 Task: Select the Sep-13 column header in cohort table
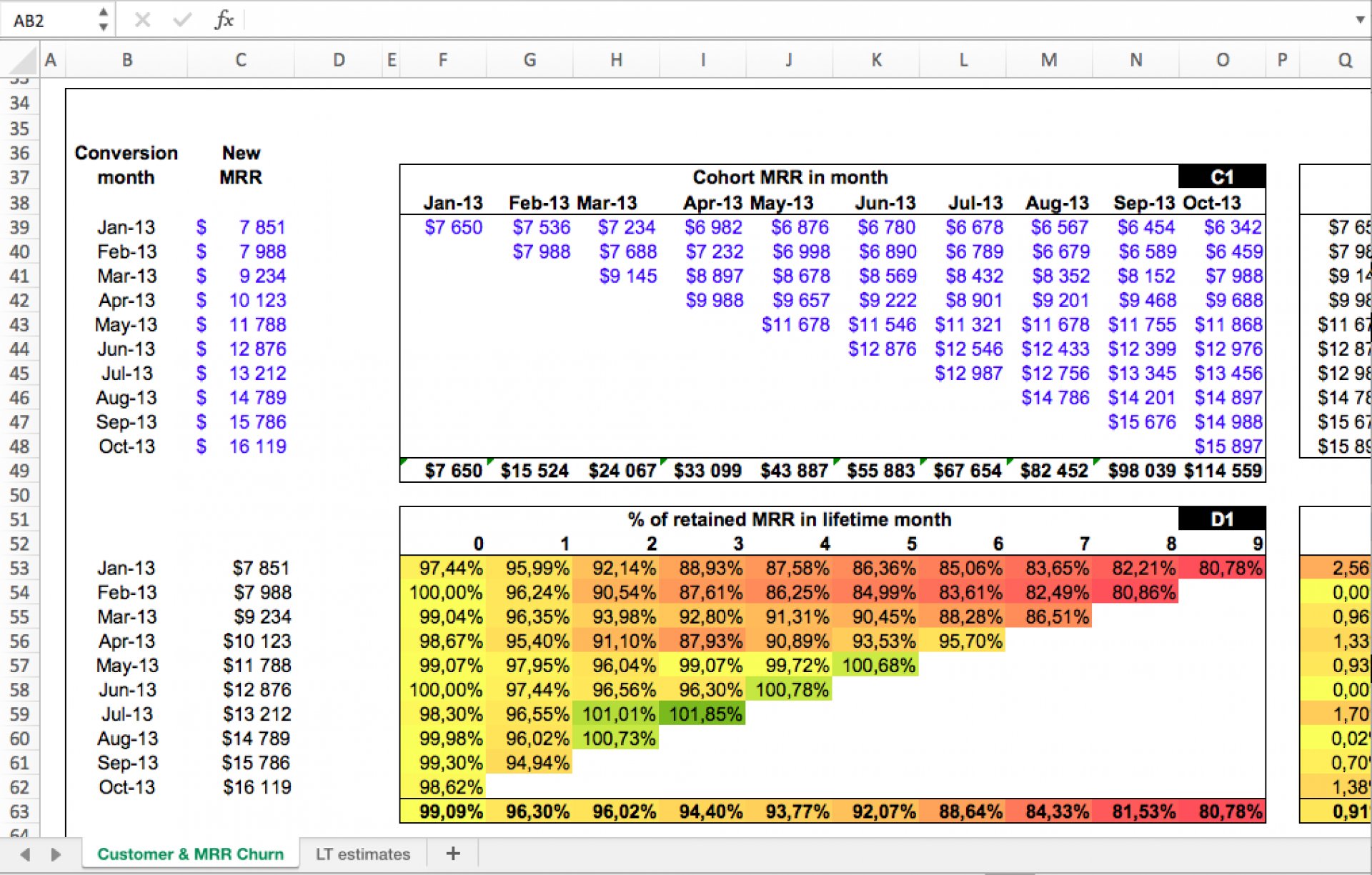point(1143,203)
